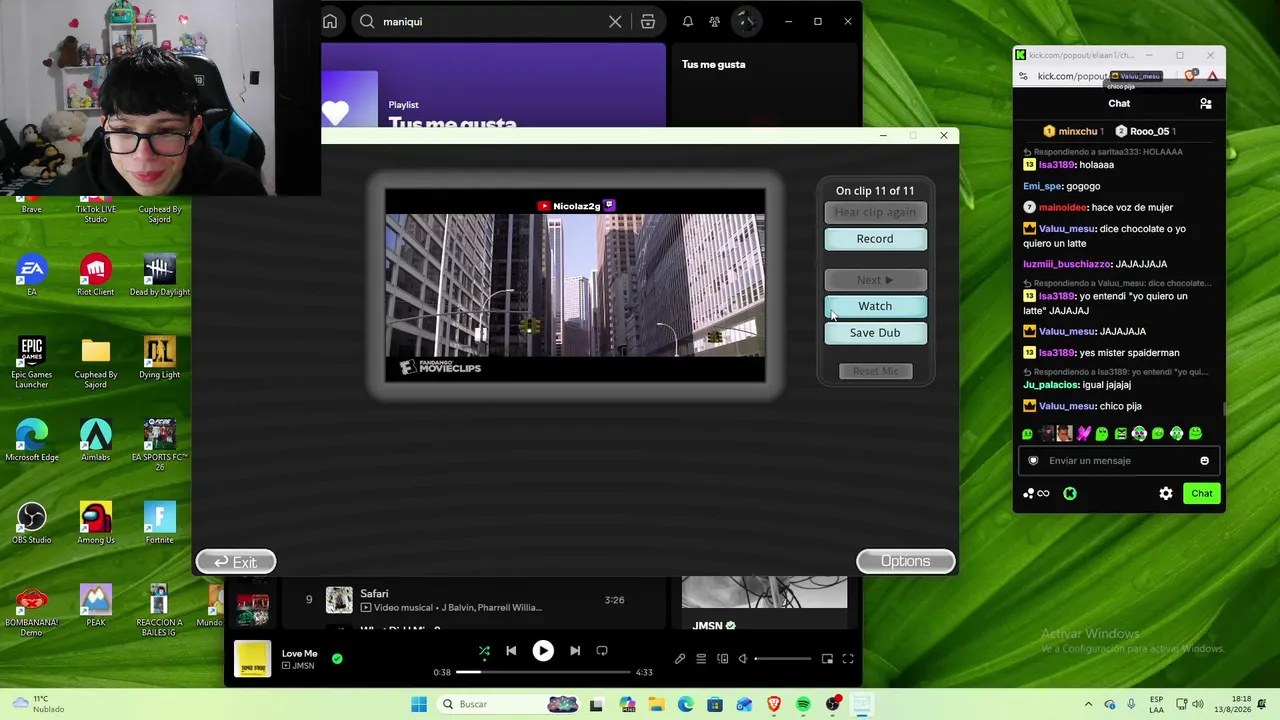Select the Safari track row
This screenshot has width=1280, height=720.
coord(475,600)
